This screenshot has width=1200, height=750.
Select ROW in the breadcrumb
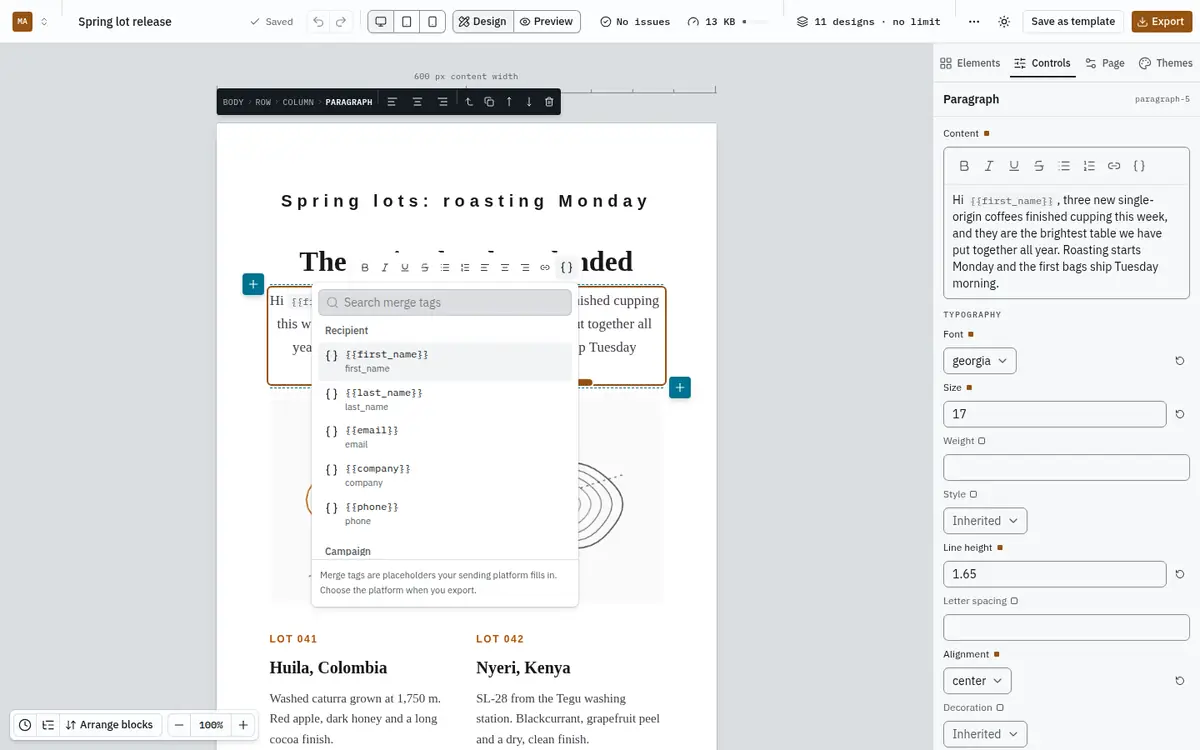[x=263, y=102]
